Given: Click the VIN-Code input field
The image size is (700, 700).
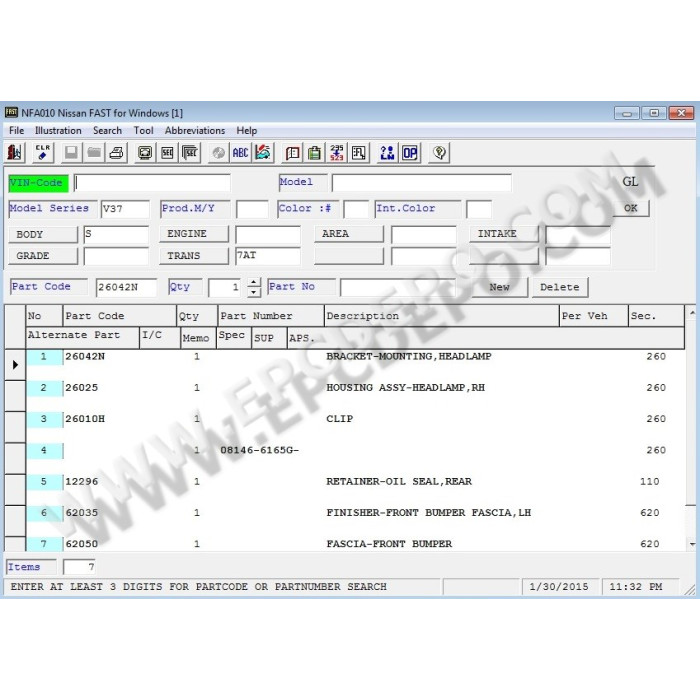Looking at the screenshot, I should [x=152, y=183].
